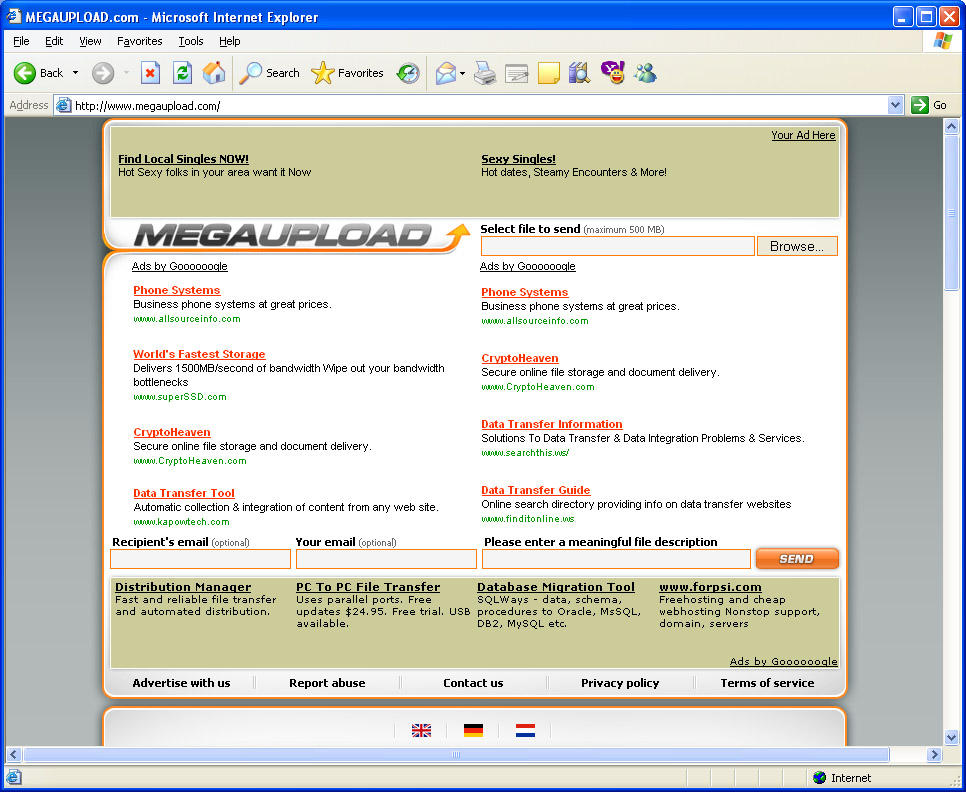Open the Help menu
This screenshot has height=792, width=966.
pyautogui.click(x=230, y=41)
